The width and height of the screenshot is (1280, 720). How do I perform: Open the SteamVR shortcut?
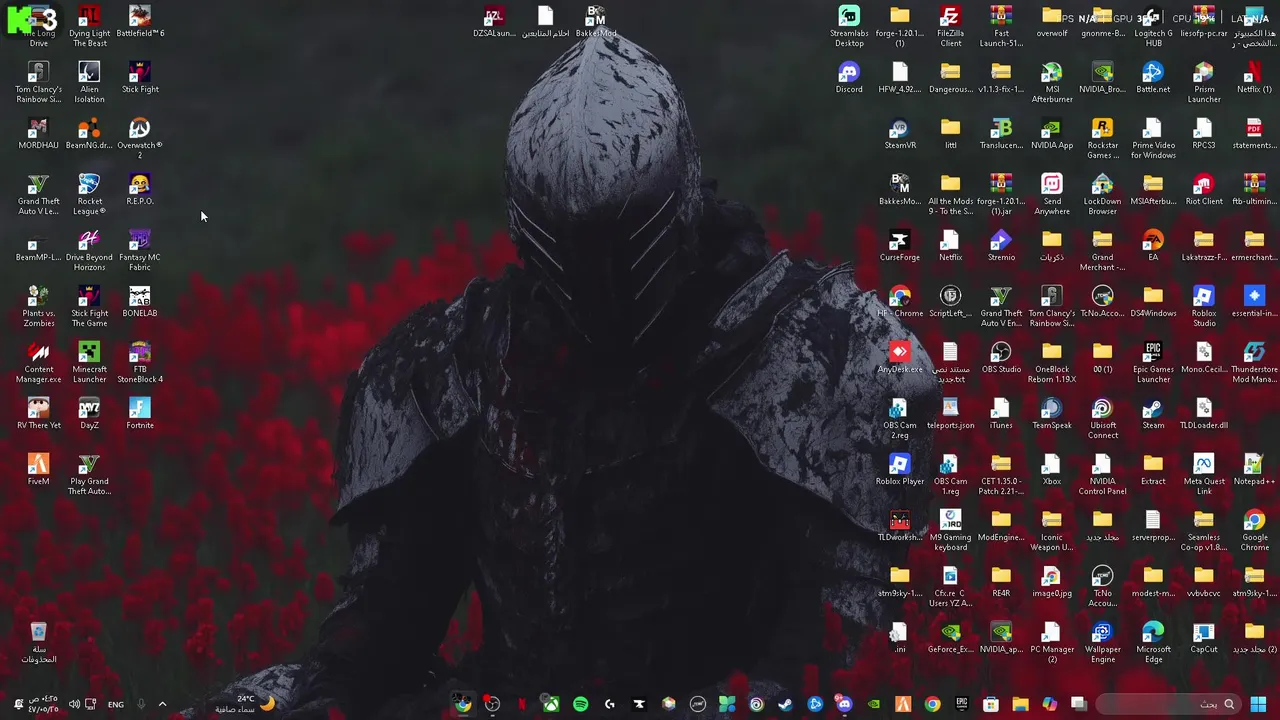(x=900, y=135)
